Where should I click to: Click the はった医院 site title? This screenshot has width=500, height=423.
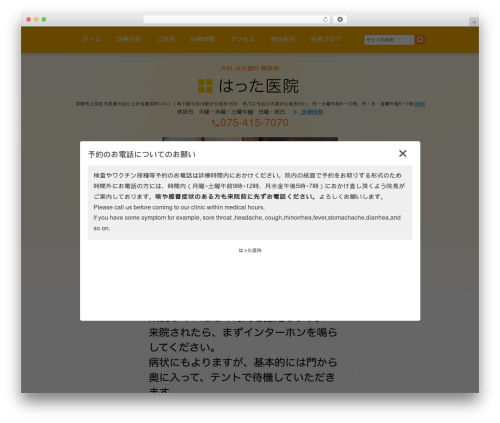click(x=259, y=86)
